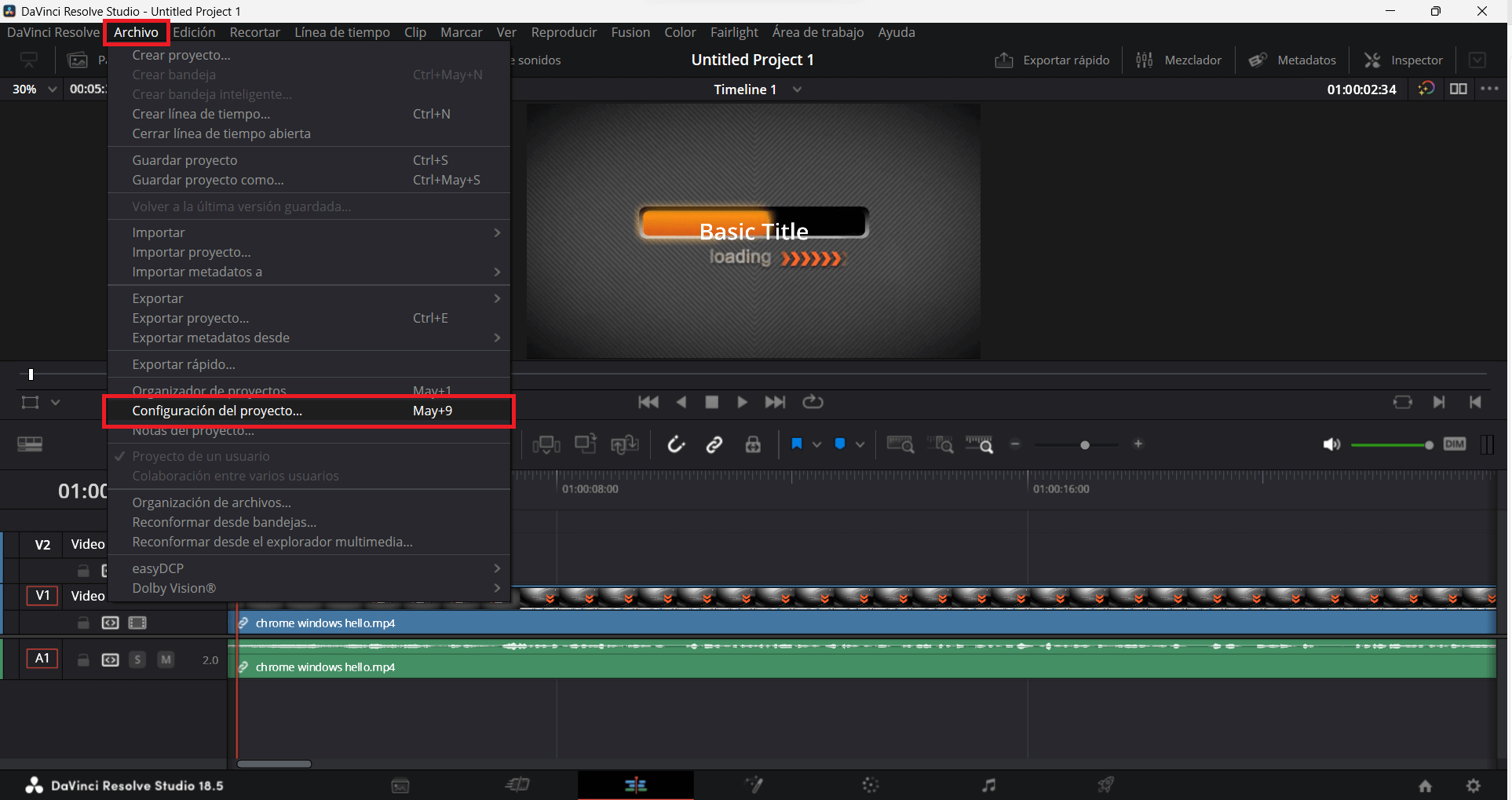1512x800 pixels.
Task: Click the timeline zoom in plus button
Action: pyautogui.click(x=1138, y=444)
